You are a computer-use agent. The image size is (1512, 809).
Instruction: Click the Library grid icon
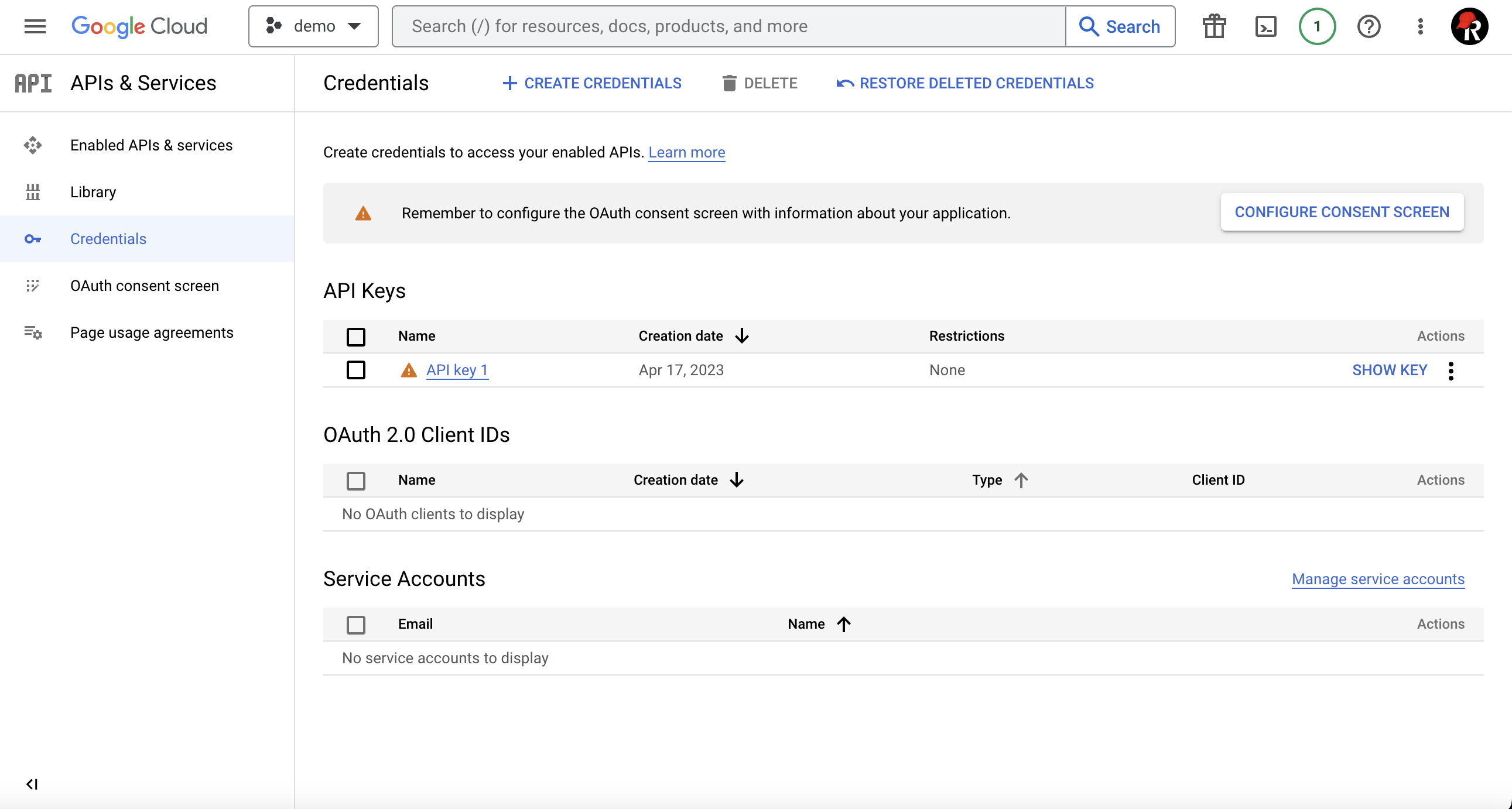point(33,192)
